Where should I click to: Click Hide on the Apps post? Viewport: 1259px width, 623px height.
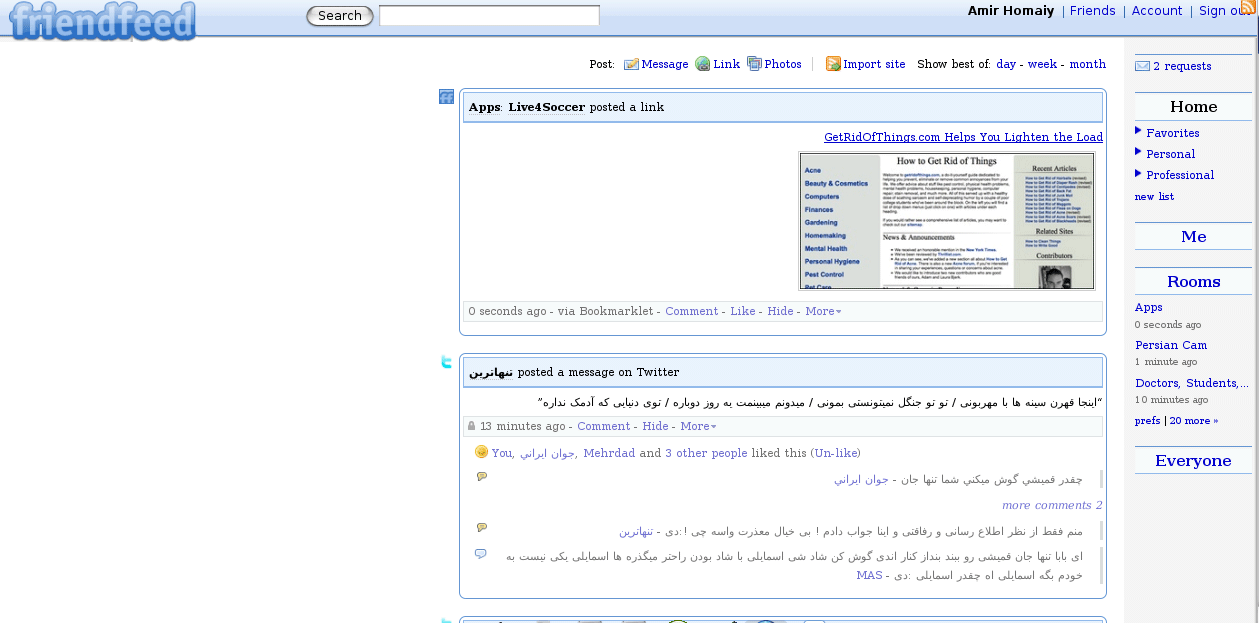click(780, 312)
